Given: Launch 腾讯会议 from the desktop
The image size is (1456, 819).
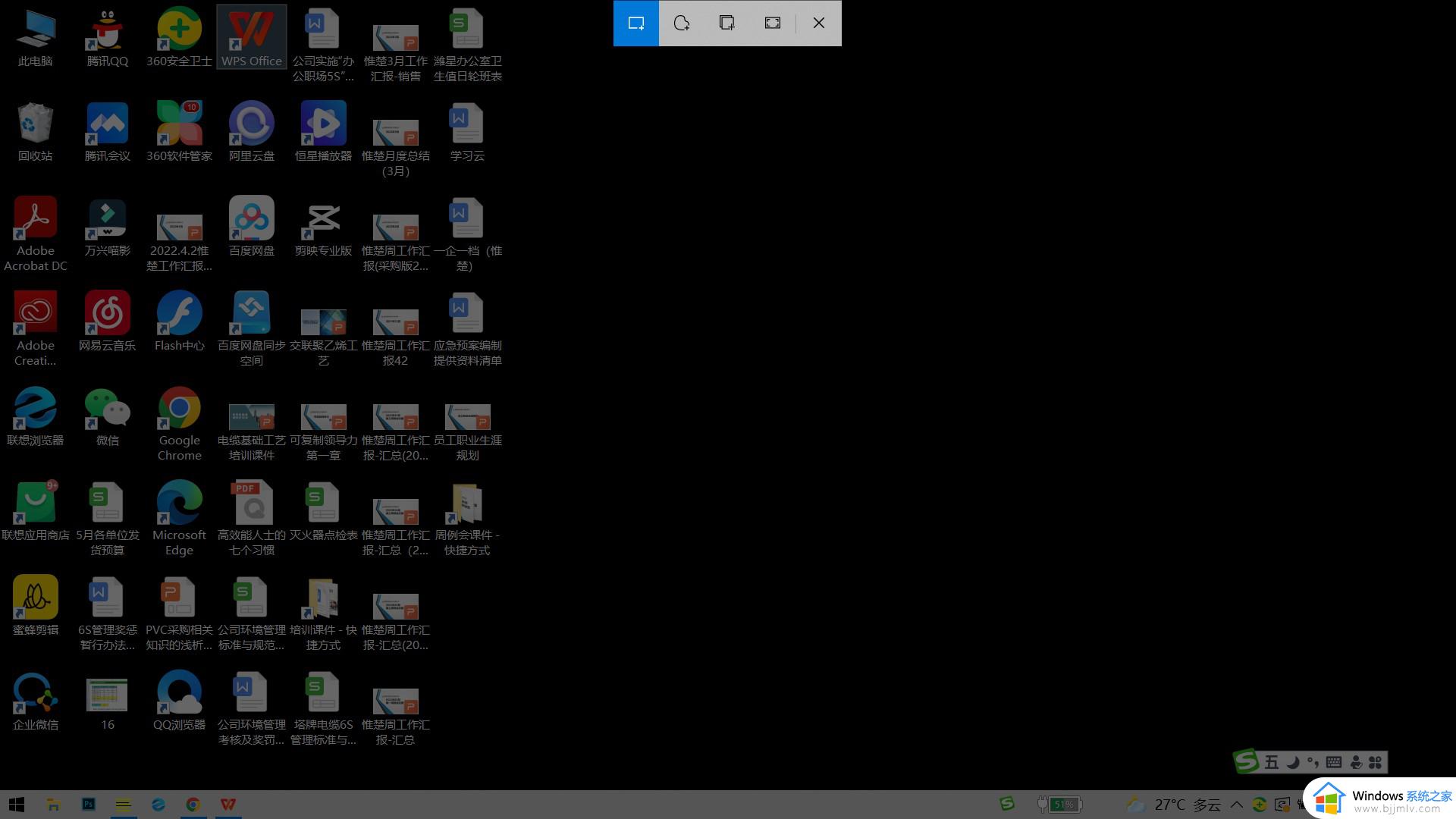Looking at the screenshot, I should click(x=108, y=132).
